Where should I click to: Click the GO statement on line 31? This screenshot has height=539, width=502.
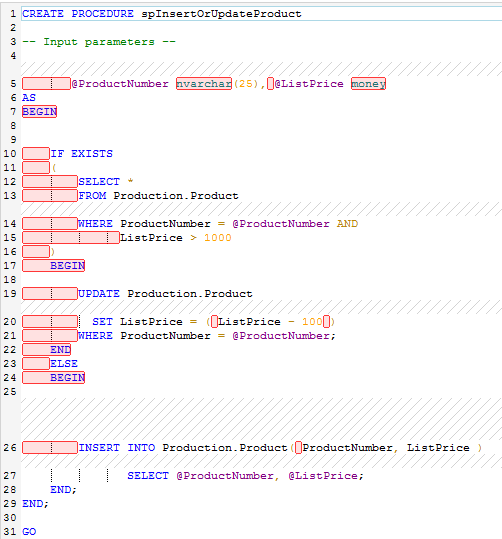pos(29,531)
